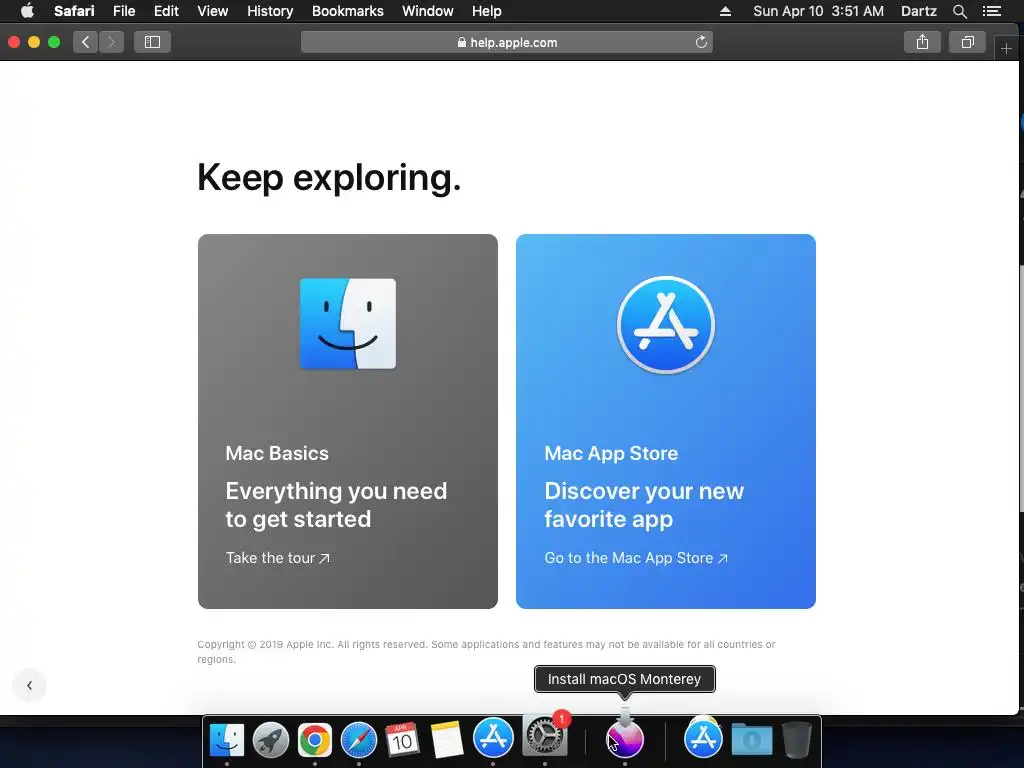The image size is (1024, 768).
Task: Click the App Store logo in blue card
Action: pos(665,325)
